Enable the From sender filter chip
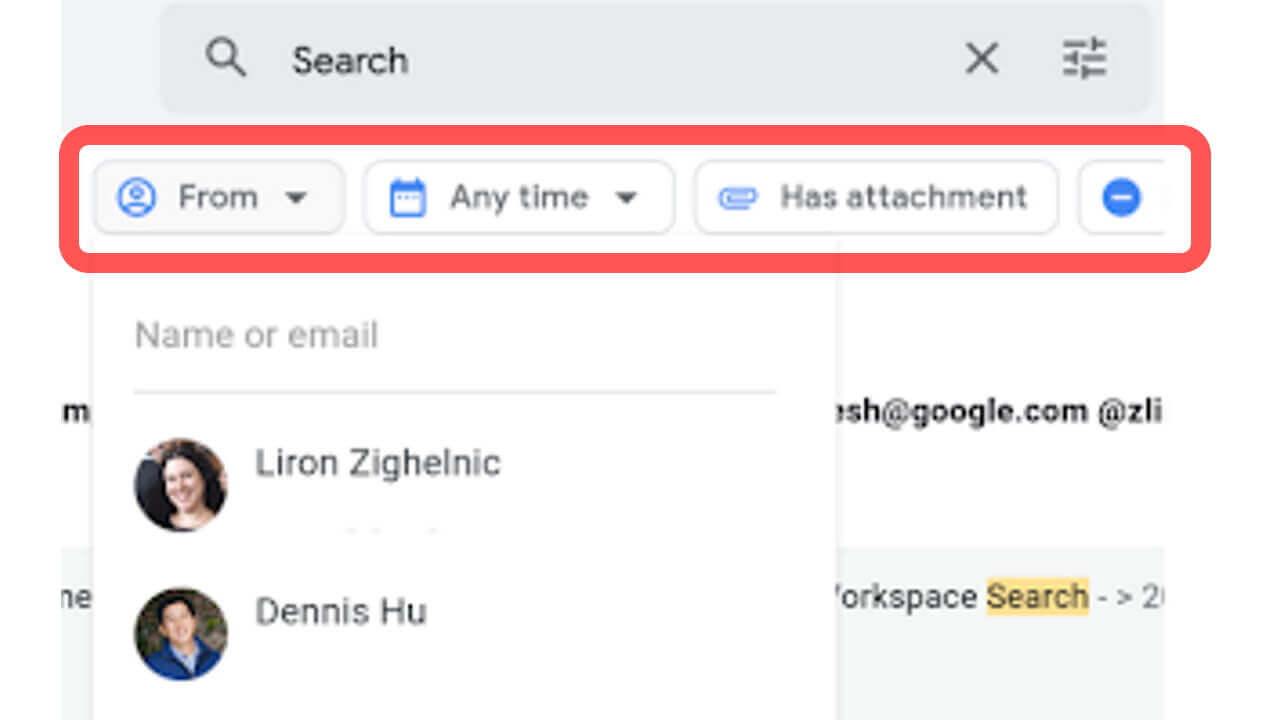Image resolution: width=1280 pixels, height=720 pixels. pos(218,197)
